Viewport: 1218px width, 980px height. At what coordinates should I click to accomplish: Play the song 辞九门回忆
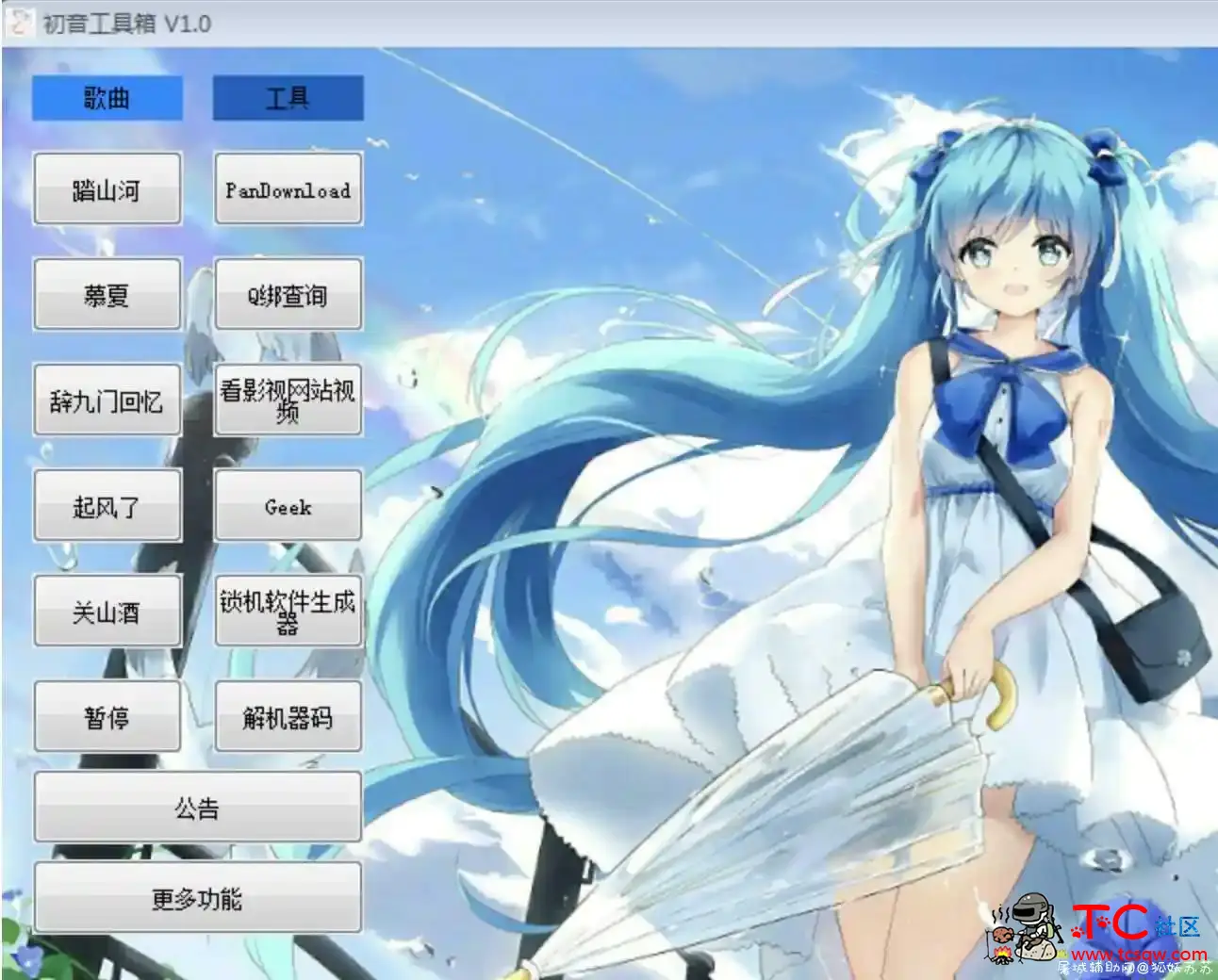coord(107,400)
